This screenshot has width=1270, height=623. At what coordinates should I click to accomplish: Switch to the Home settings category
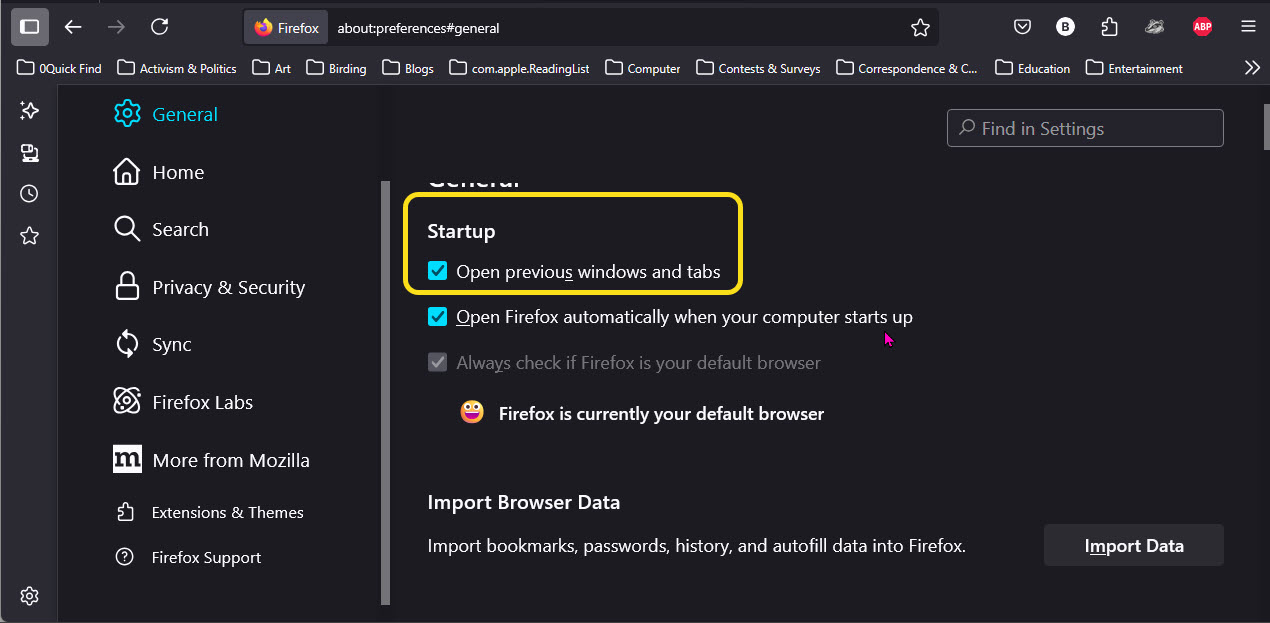click(159, 172)
